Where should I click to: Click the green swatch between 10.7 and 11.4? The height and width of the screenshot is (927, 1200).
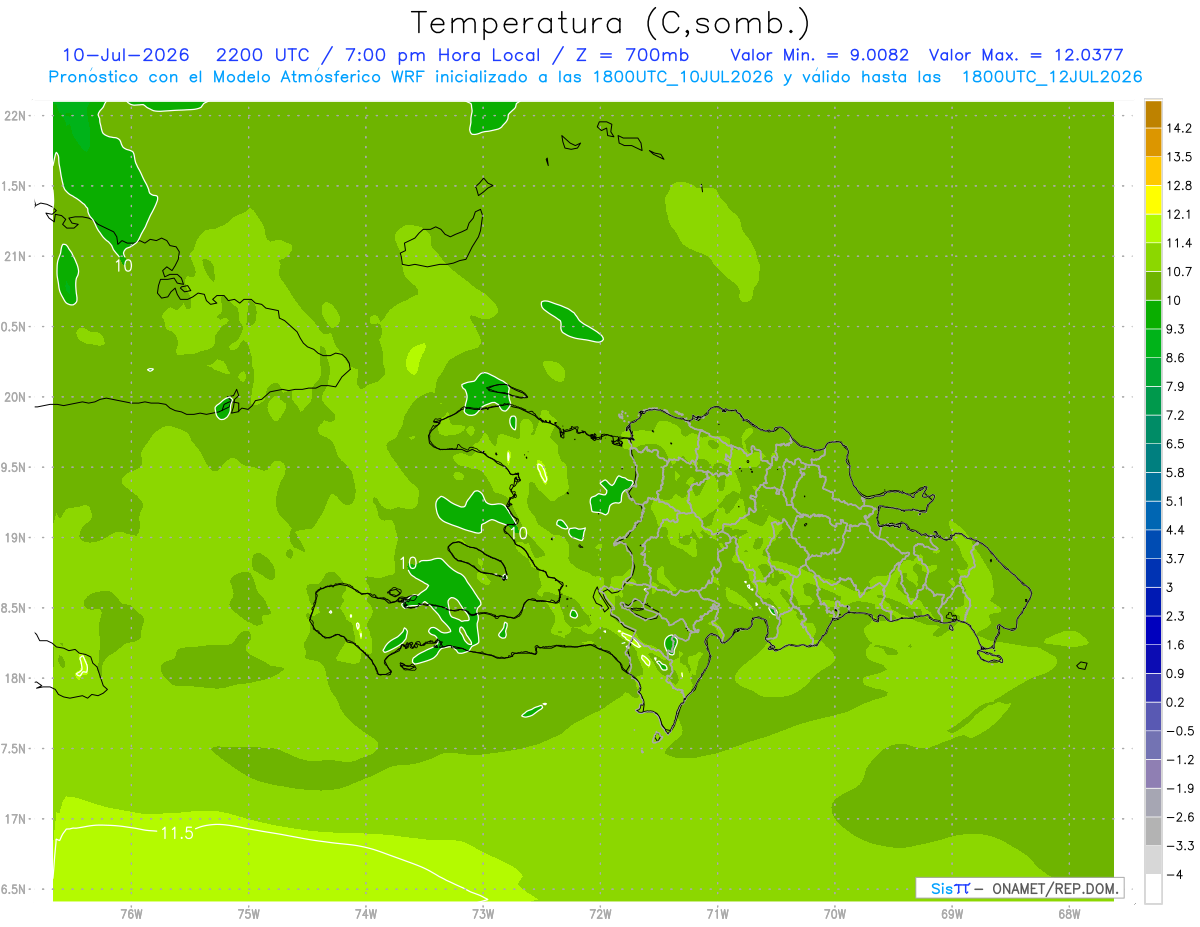[1153, 258]
